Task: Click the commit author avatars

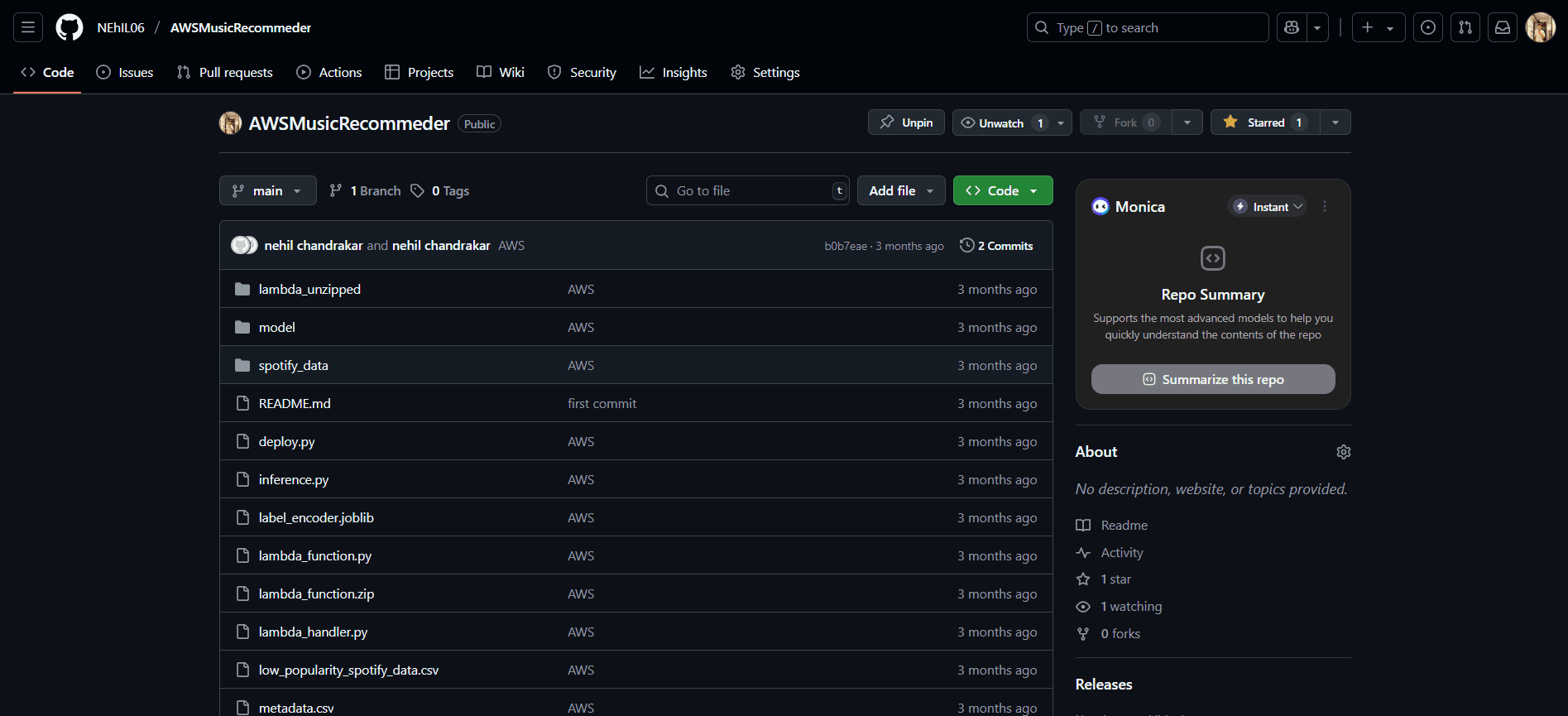Action: coord(244,246)
